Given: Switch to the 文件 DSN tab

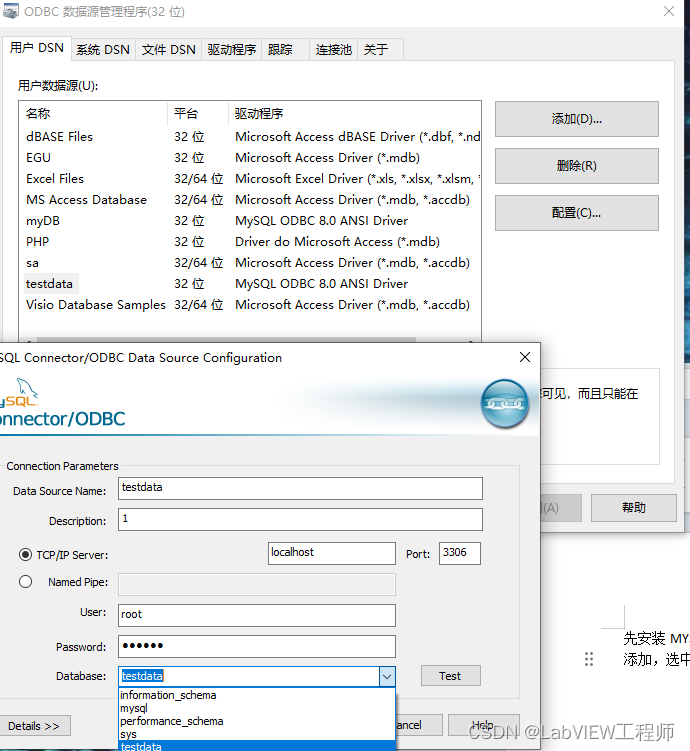Looking at the screenshot, I should click(169, 50).
